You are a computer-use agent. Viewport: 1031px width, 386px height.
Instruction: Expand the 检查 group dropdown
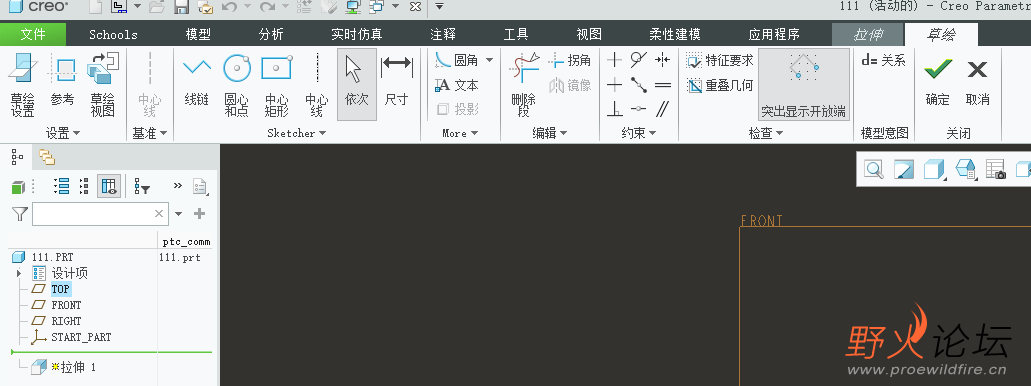766,133
